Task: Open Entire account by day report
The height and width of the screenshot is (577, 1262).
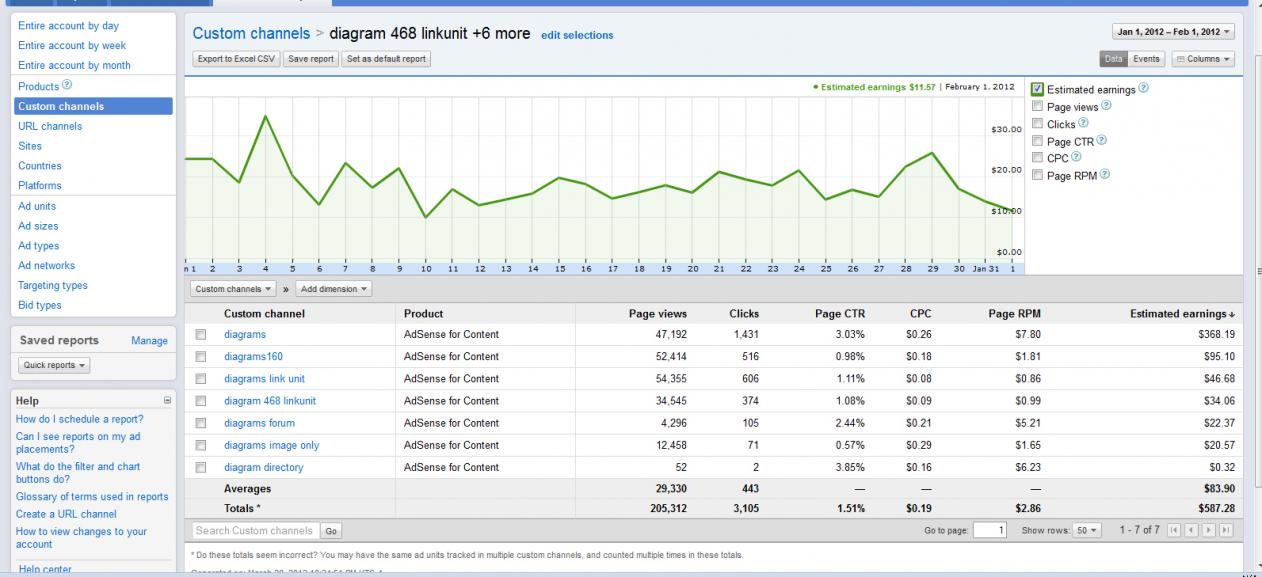Action: (x=68, y=26)
